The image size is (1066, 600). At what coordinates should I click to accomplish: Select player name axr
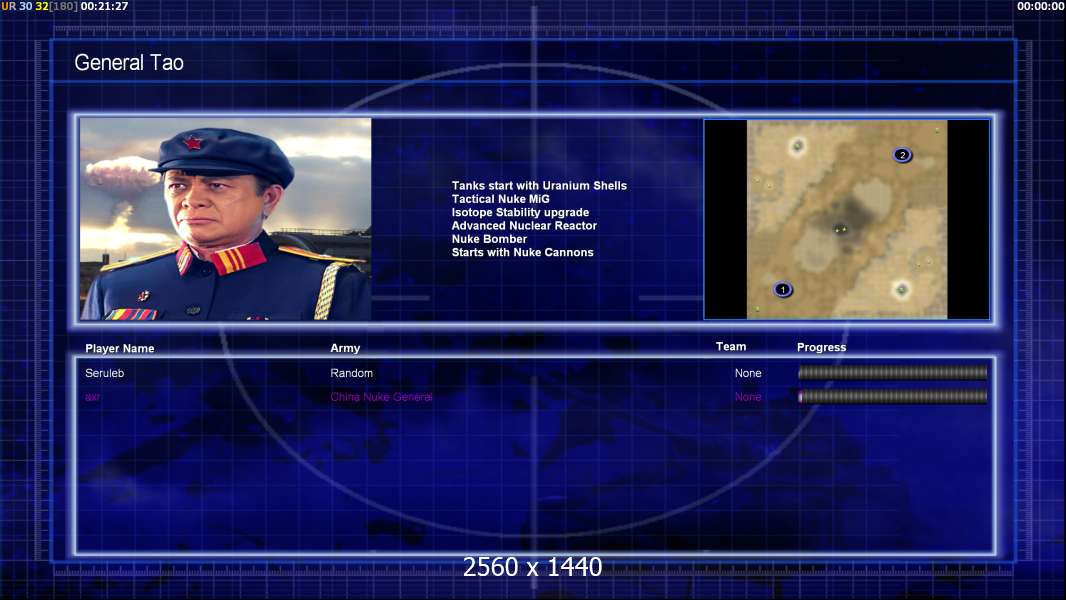click(x=92, y=397)
